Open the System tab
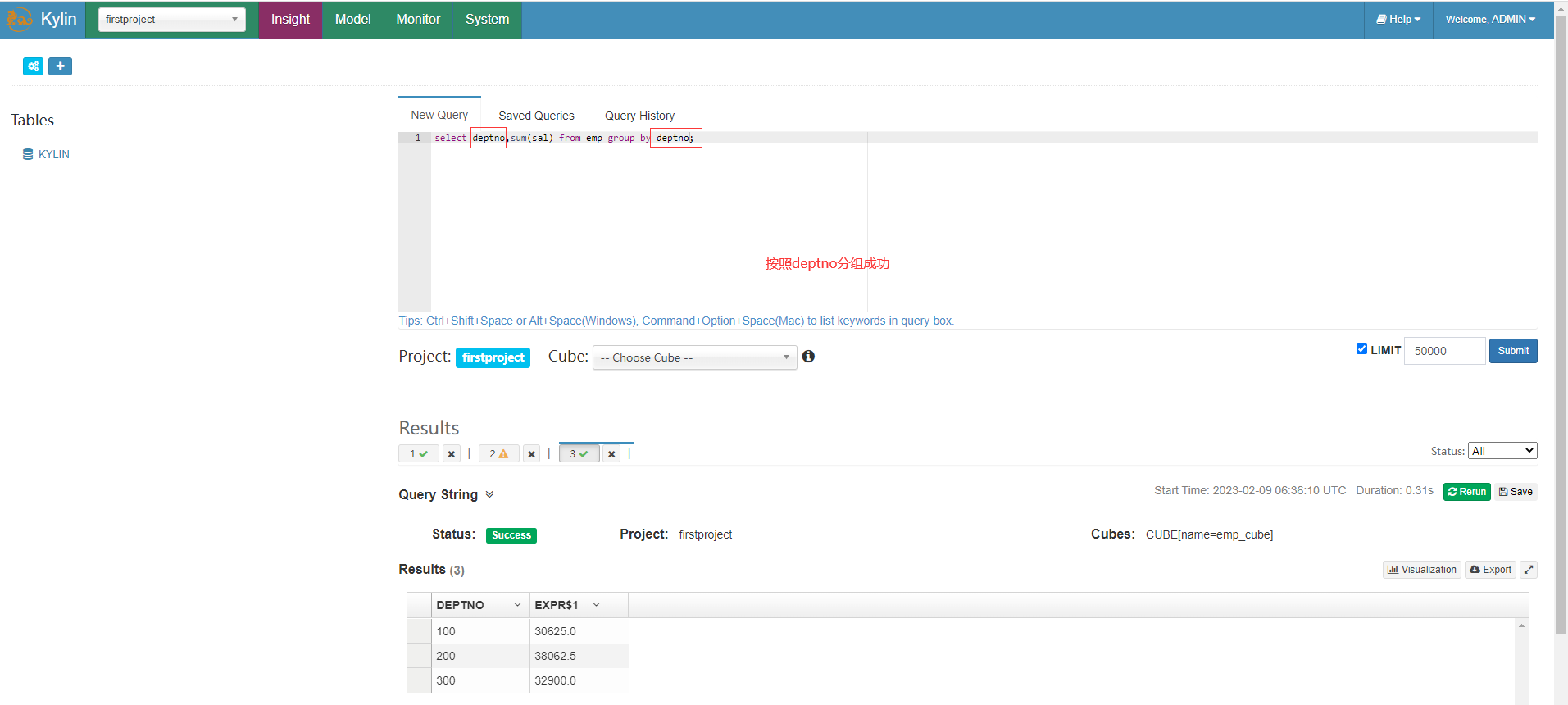The width and height of the screenshot is (1568, 705). [x=487, y=20]
